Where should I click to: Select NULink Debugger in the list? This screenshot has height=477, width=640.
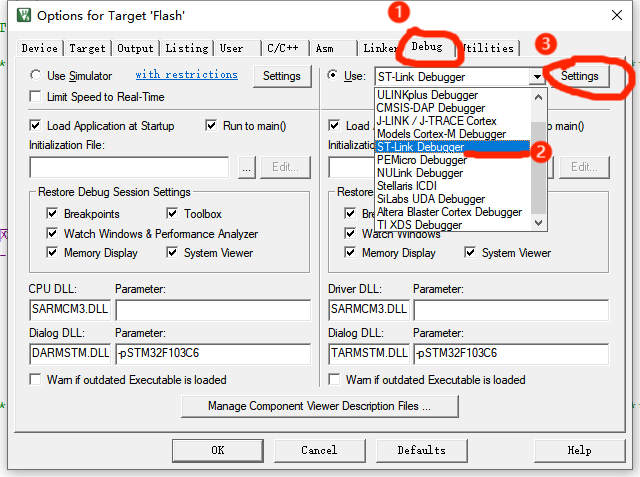(453, 173)
